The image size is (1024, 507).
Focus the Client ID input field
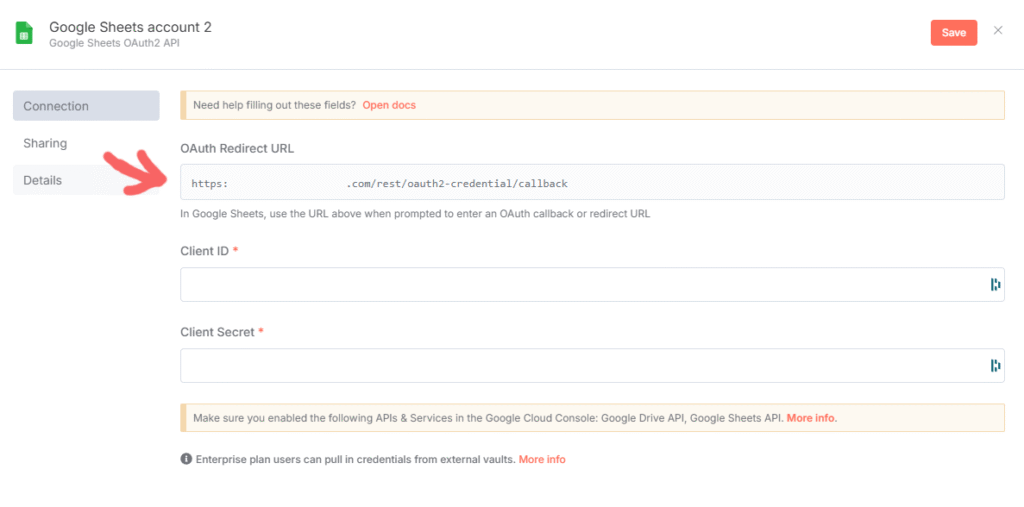(x=592, y=284)
